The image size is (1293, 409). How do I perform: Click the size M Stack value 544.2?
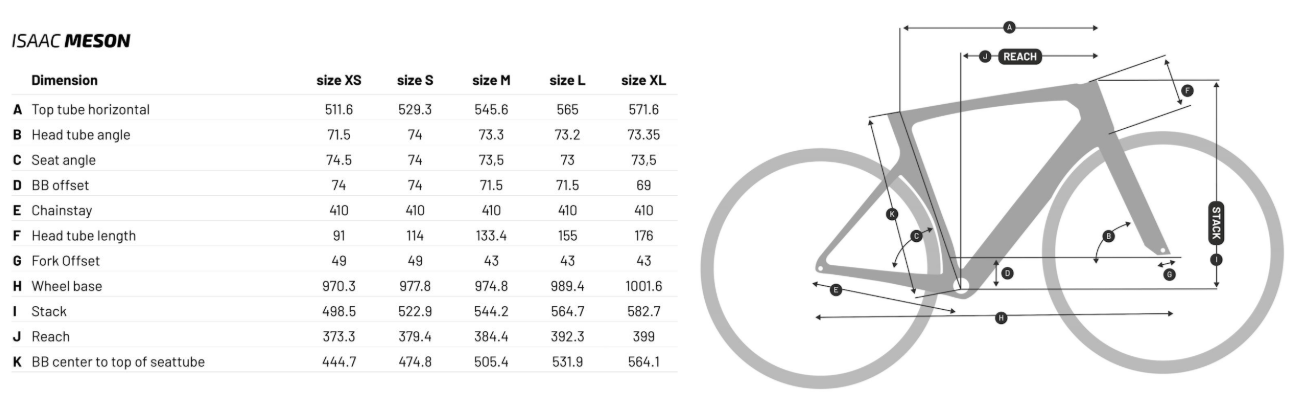pyautogui.click(x=491, y=311)
